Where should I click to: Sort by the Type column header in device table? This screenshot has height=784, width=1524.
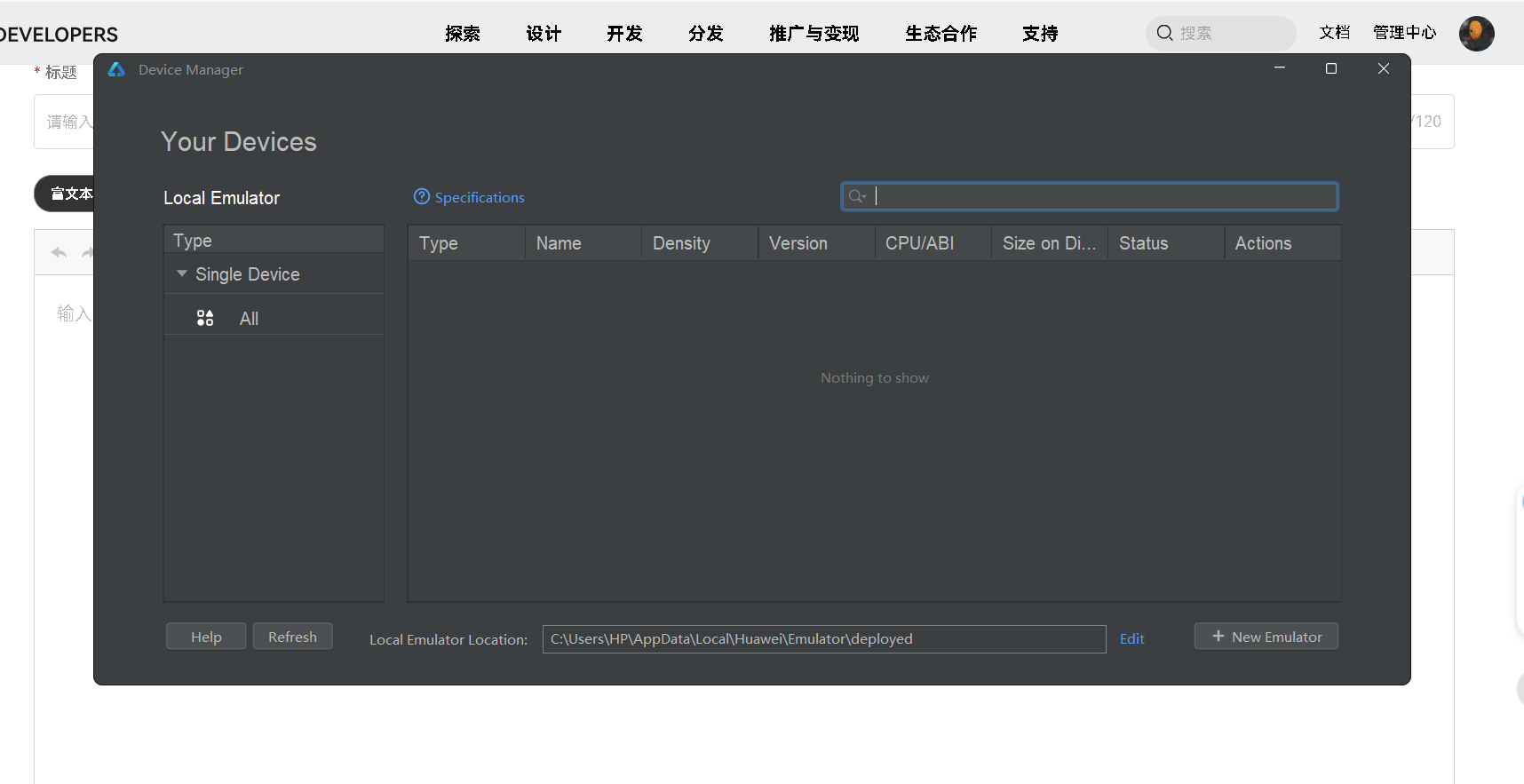click(466, 243)
